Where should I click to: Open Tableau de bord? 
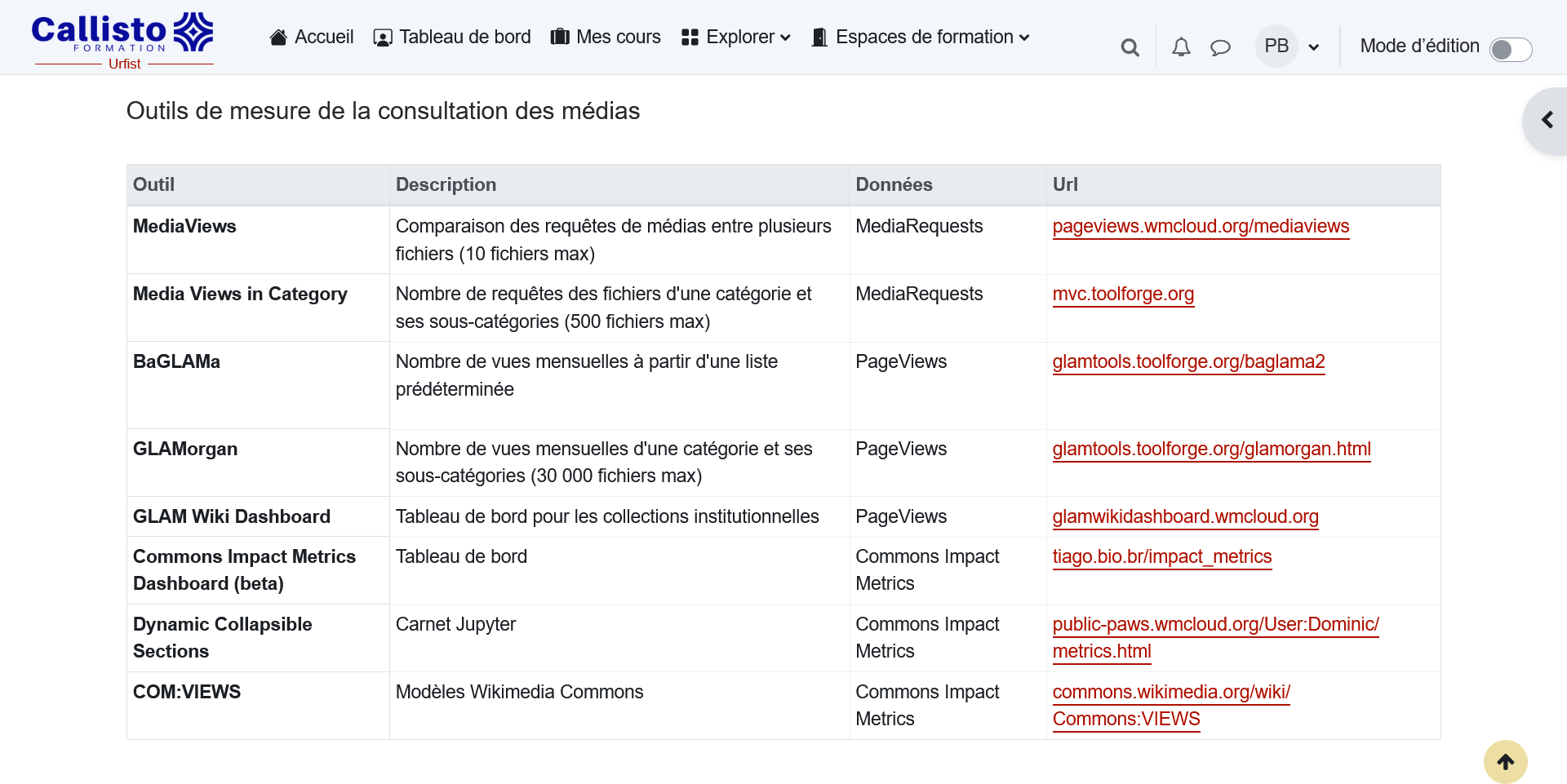click(452, 38)
